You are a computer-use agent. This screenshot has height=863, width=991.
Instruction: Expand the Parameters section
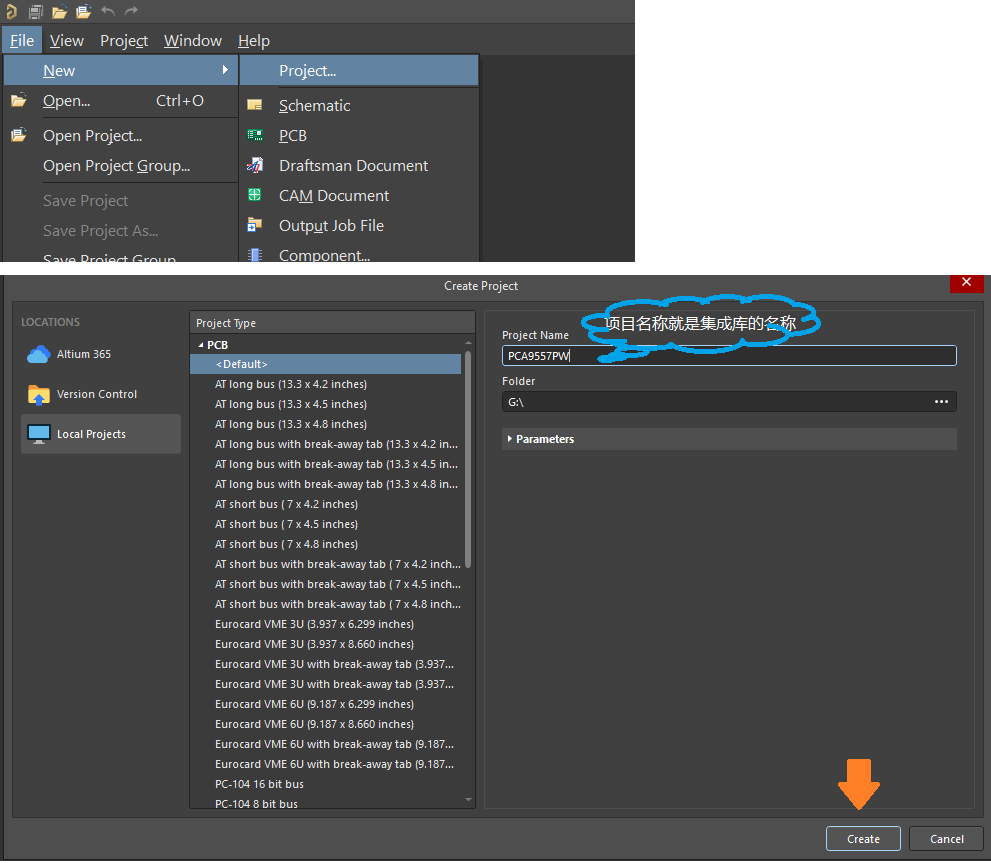pos(509,439)
